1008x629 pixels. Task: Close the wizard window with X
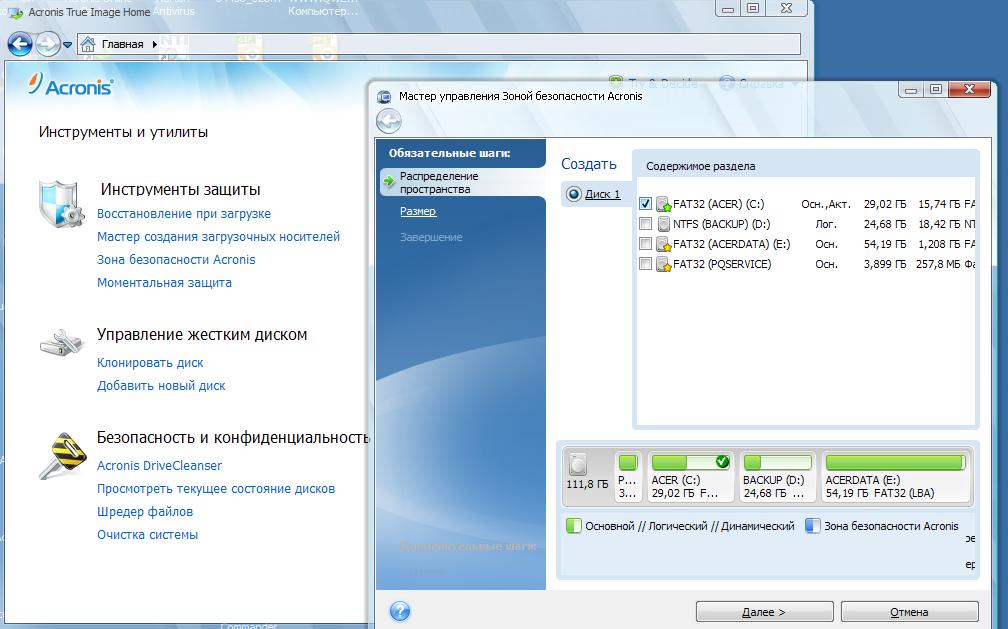click(x=969, y=89)
